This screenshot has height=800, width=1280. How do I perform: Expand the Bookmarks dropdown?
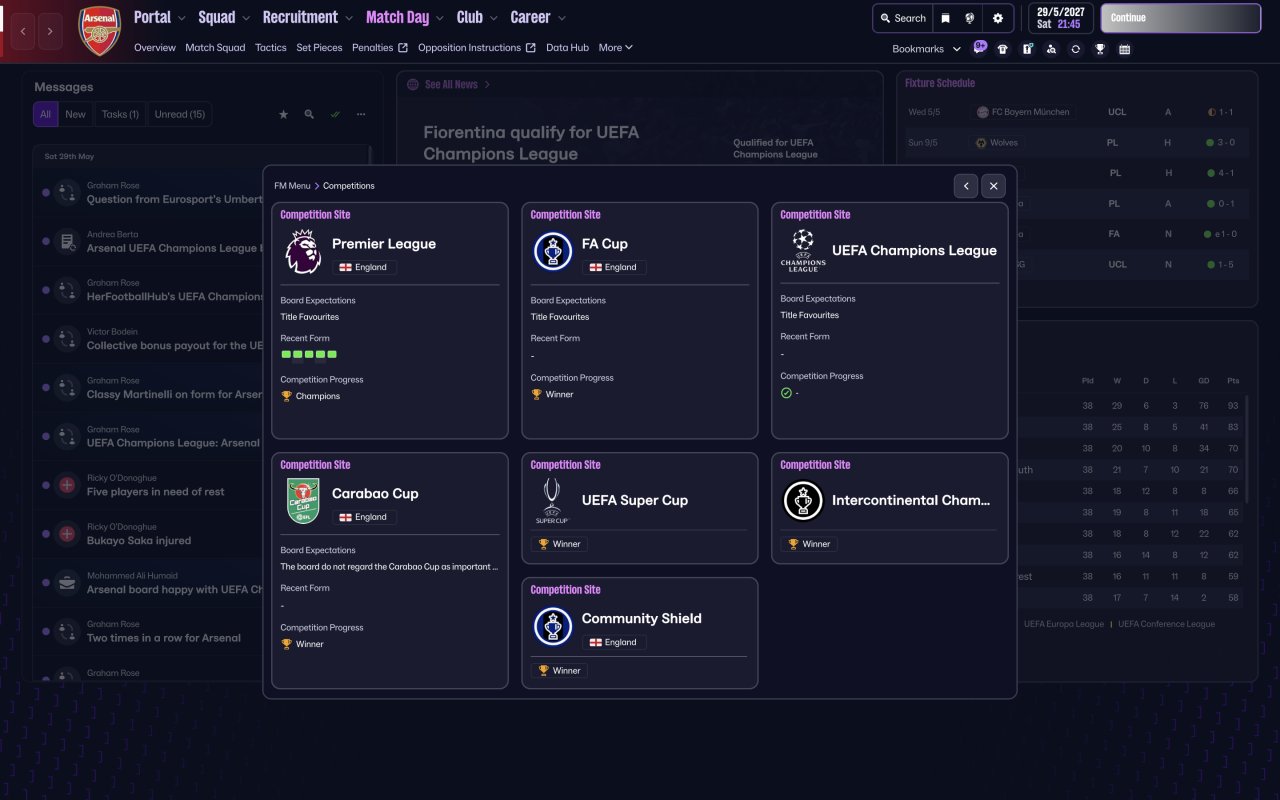pyautogui.click(x=927, y=49)
